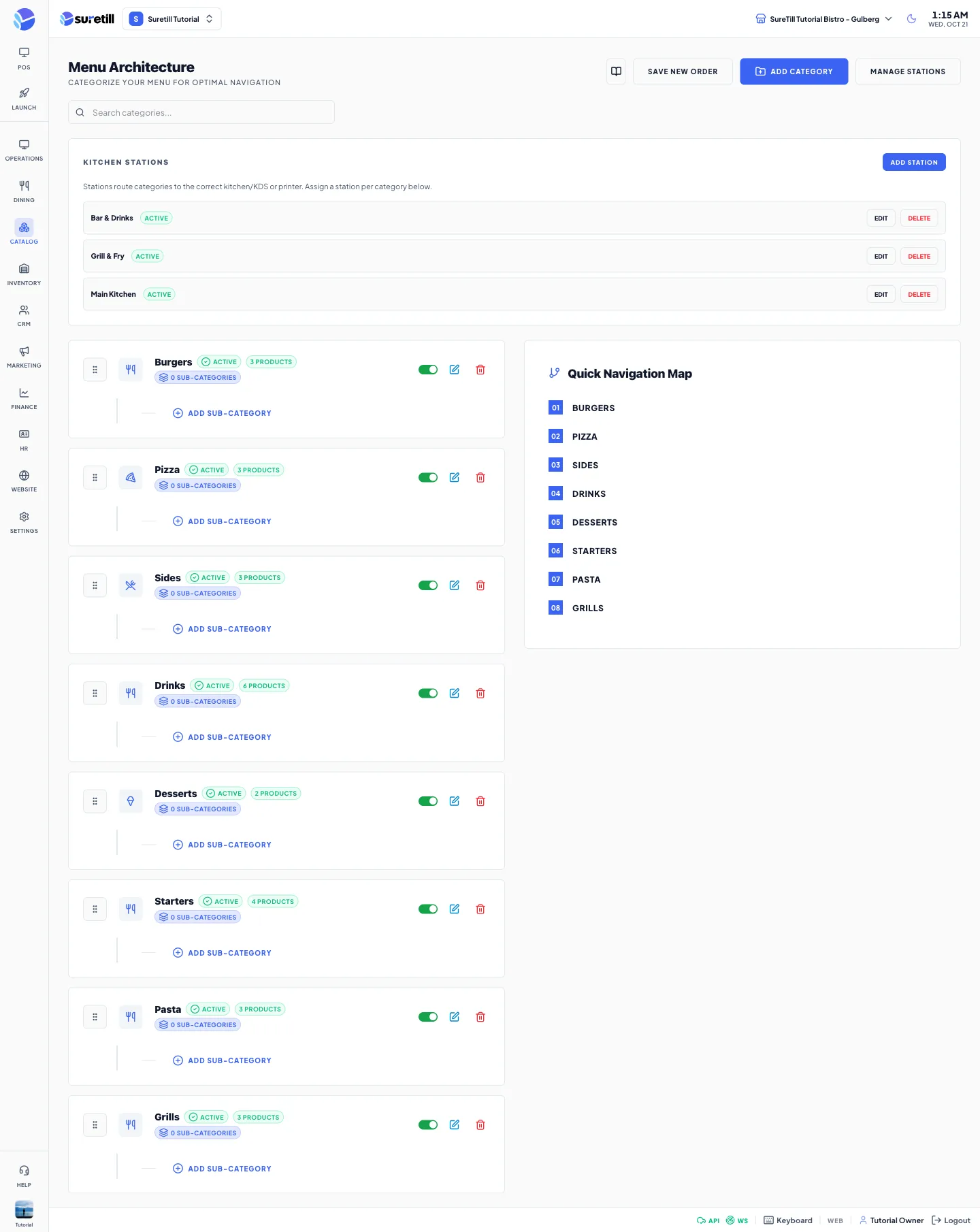This screenshot has width=980, height=1232.
Task: Open Dining in the sidebar
Action: tap(24, 191)
